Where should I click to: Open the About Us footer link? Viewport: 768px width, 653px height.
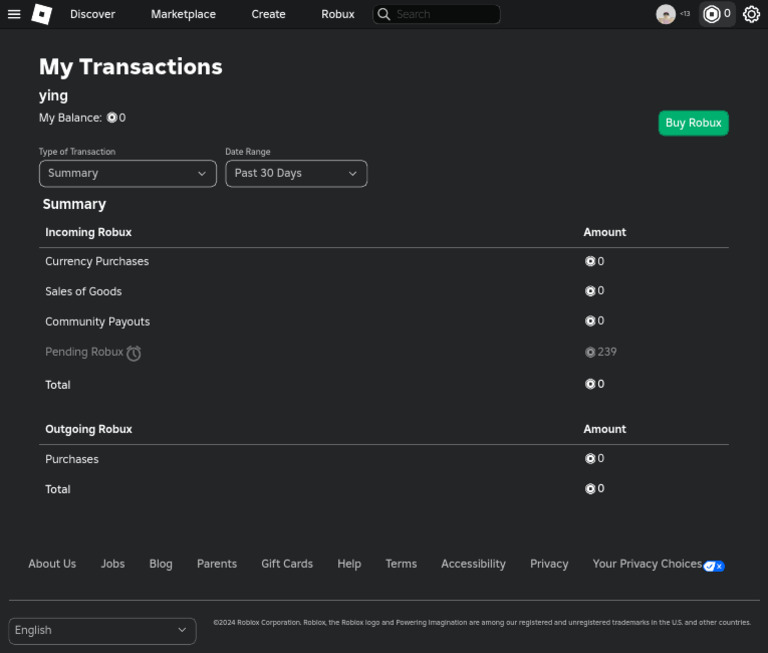(52, 564)
